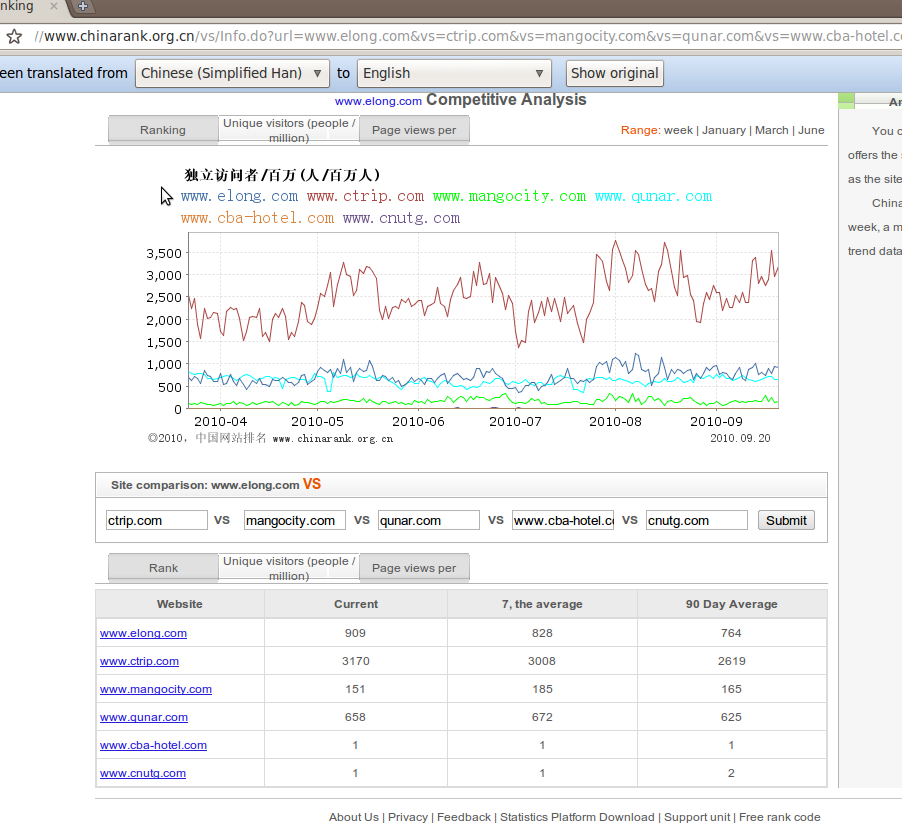Click the Current column header

[356, 604]
